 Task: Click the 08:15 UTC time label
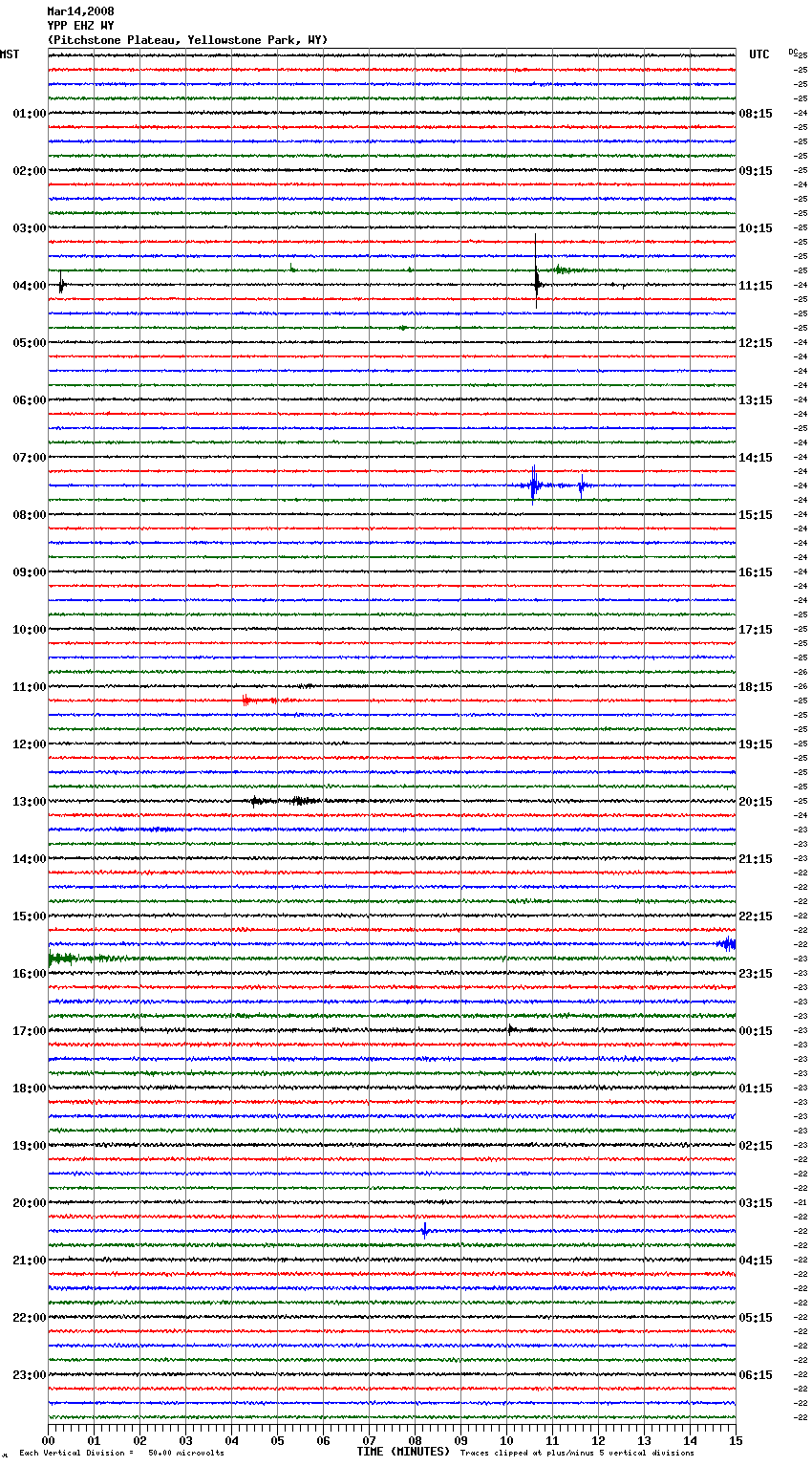756,114
